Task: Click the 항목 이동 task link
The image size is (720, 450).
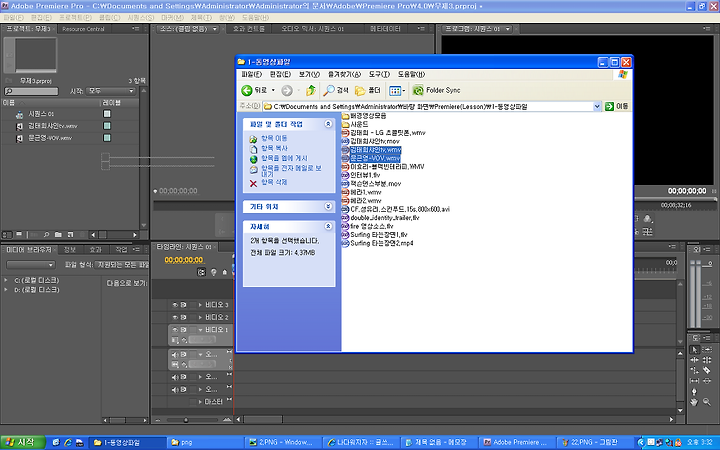Action: coord(274,138)
